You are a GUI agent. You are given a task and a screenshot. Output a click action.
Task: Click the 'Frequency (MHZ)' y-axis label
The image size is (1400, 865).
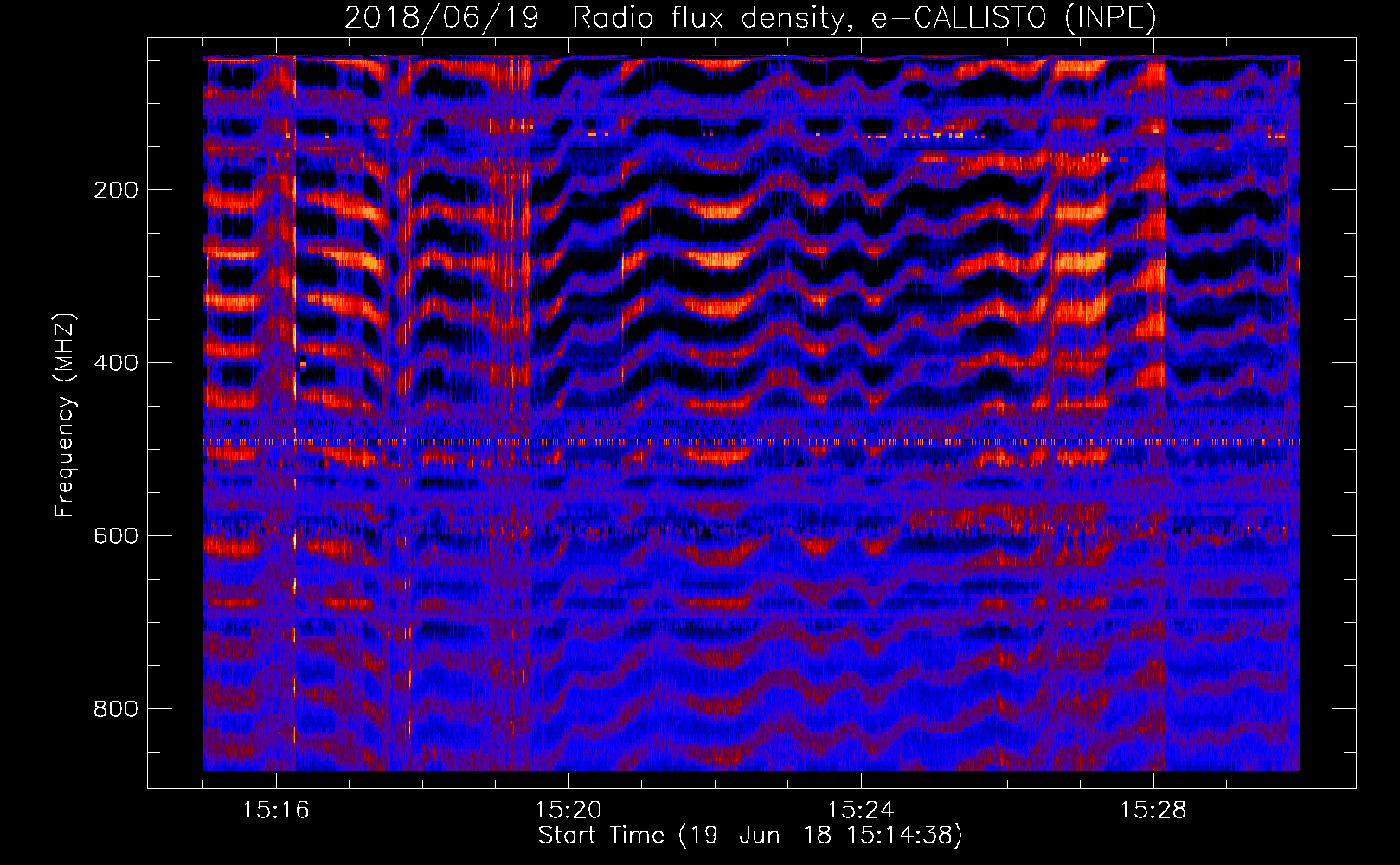[65, 414]
